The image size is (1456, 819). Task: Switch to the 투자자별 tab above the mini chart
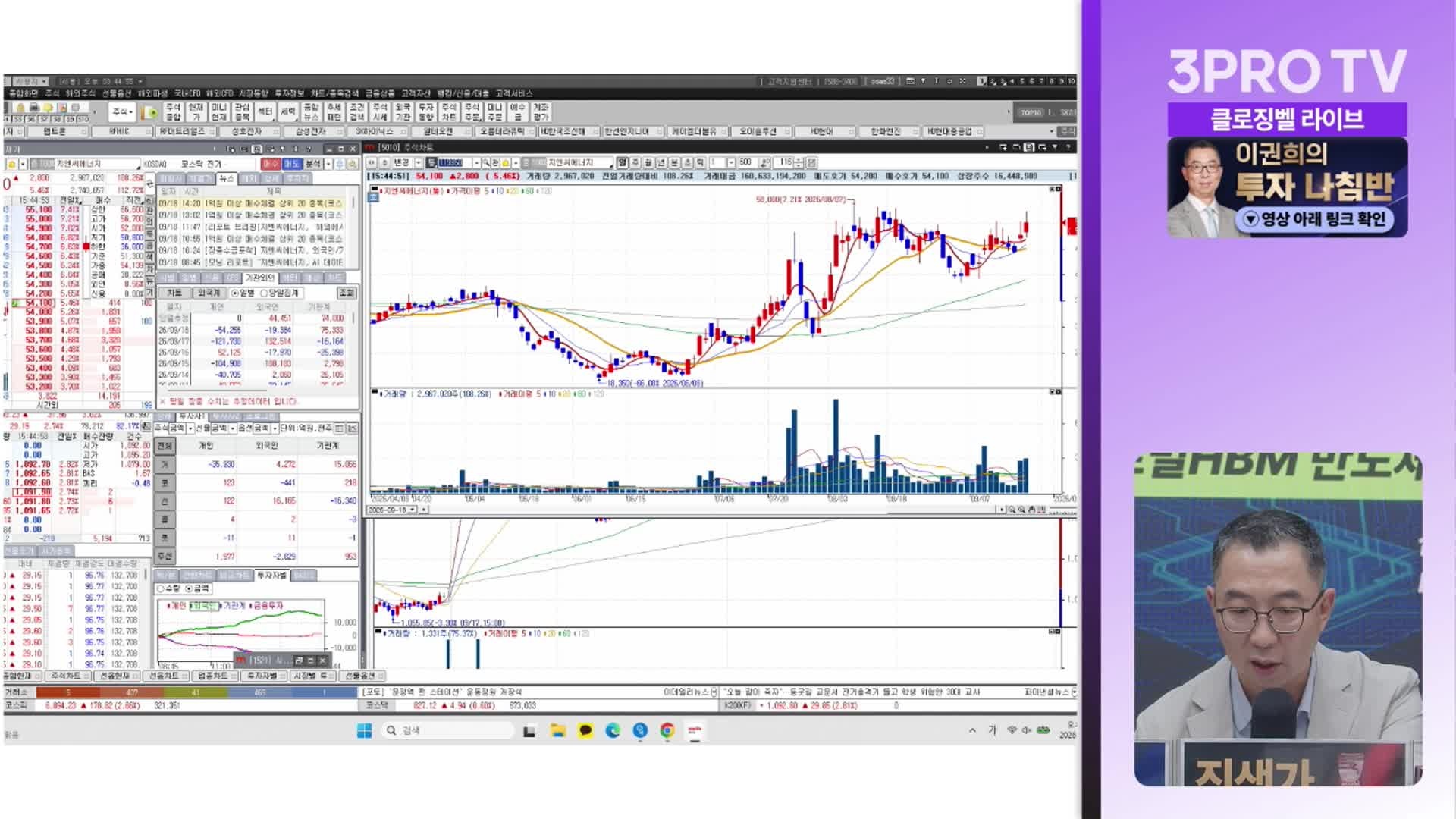(x=271, y=576)
